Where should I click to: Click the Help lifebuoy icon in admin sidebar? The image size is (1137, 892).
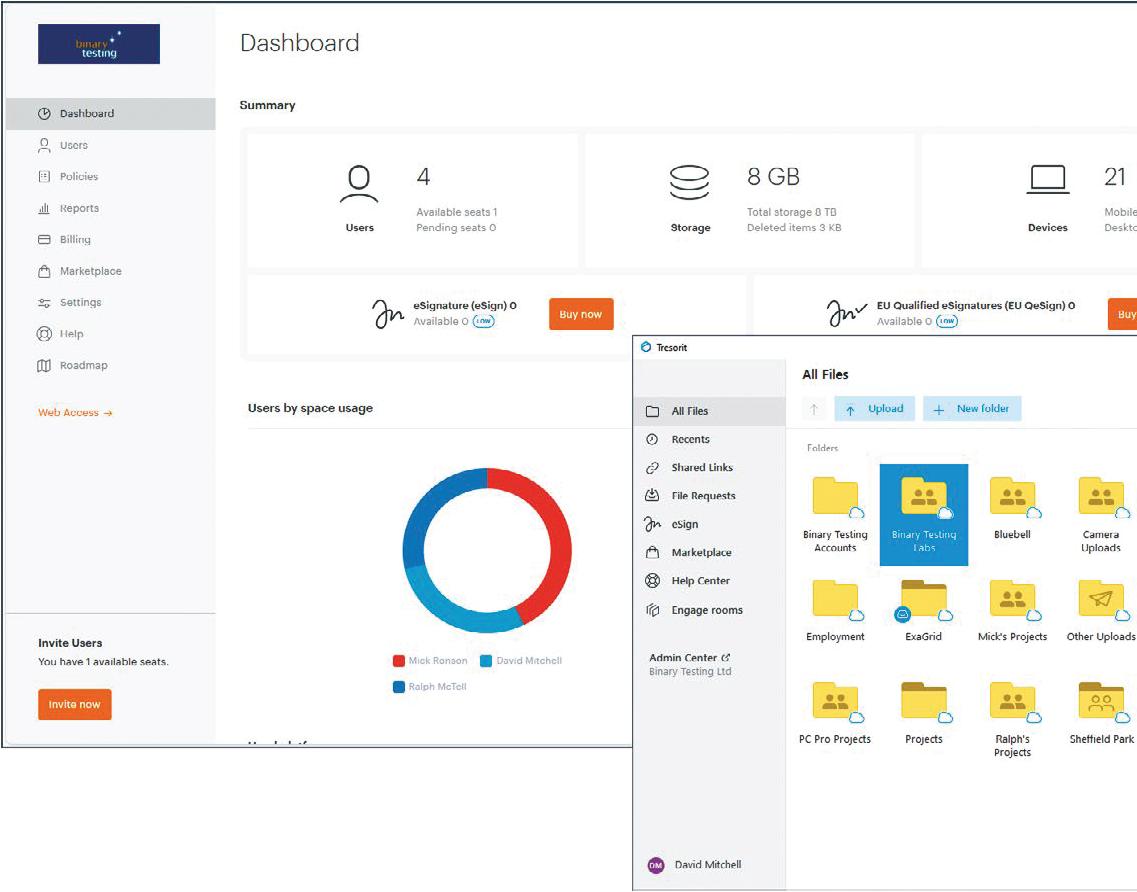pyautogui.click(x=44, y=334)
